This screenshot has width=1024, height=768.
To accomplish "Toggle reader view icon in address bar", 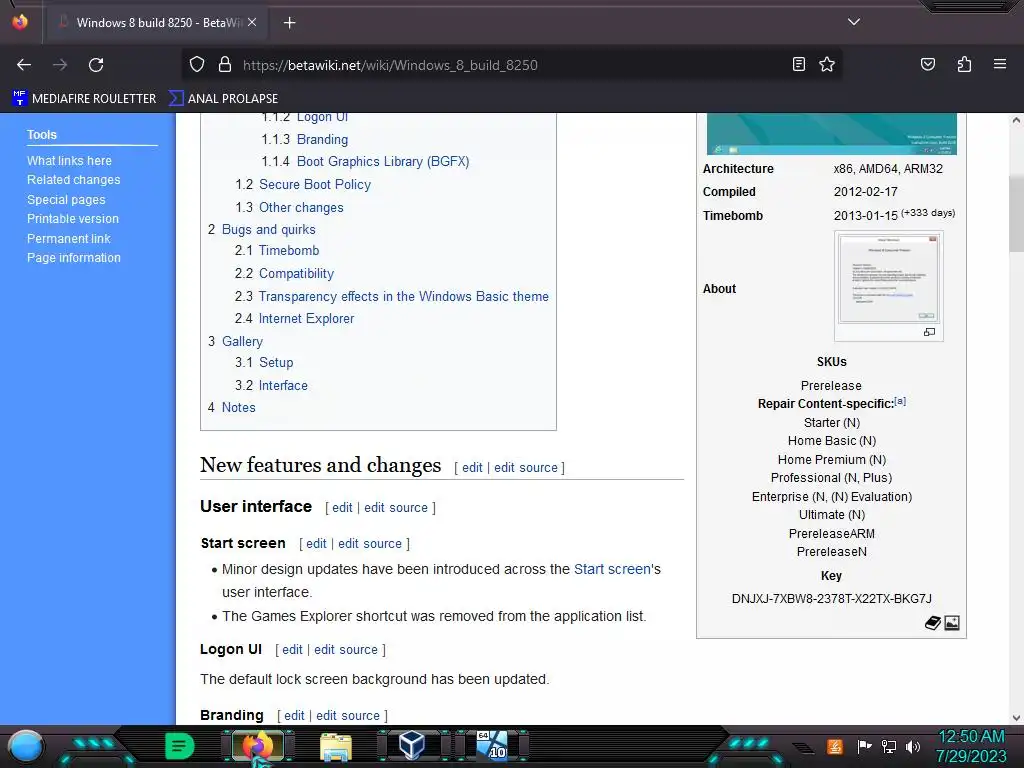I will click(x=799, y=64).
